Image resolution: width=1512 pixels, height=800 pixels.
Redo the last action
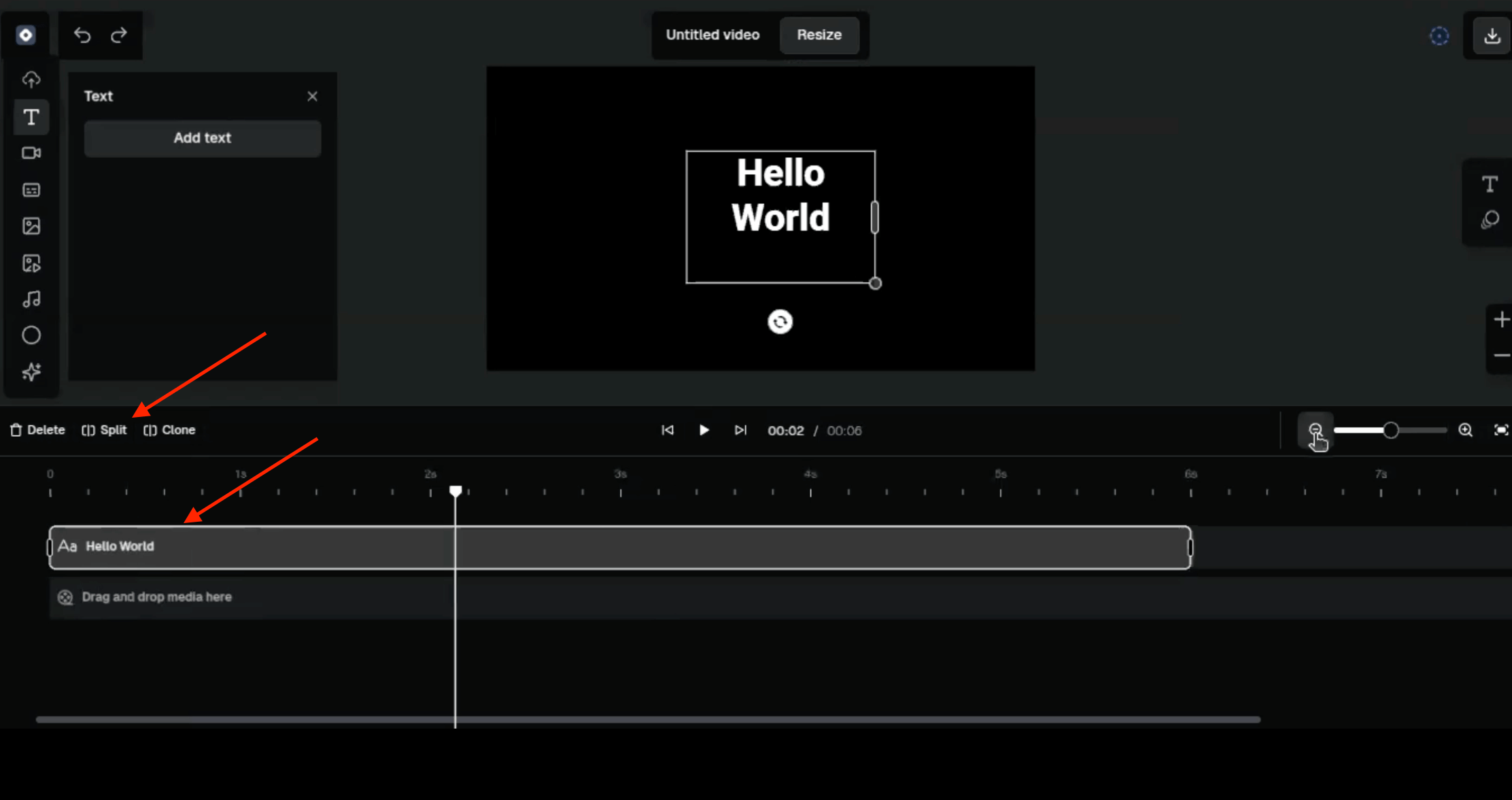click(119, 35)
